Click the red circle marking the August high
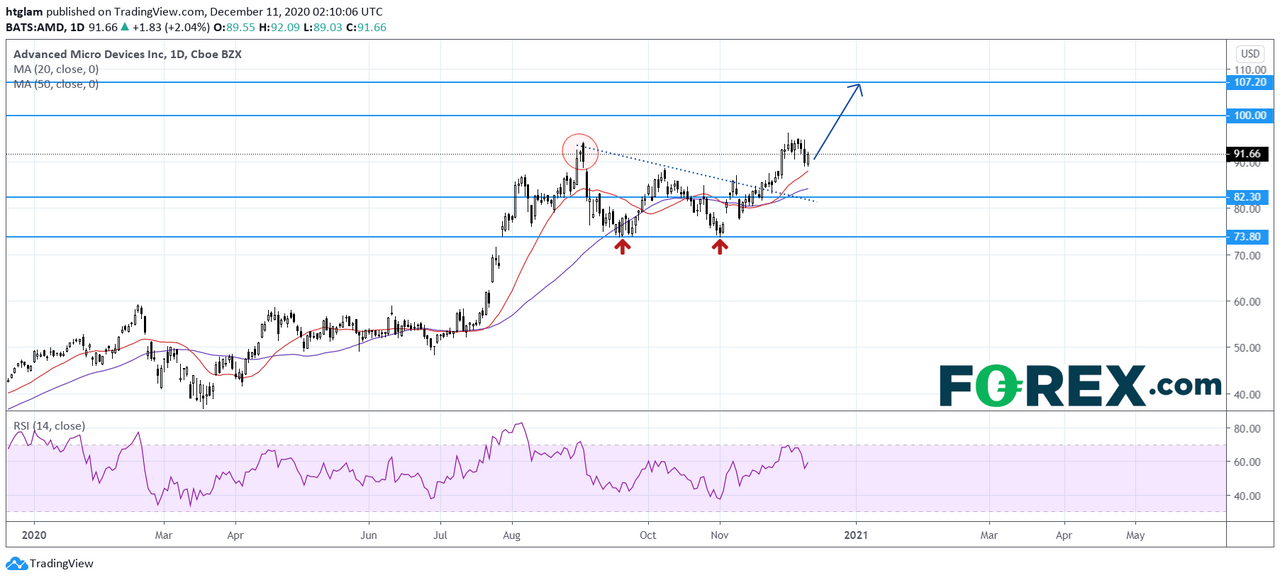 (x=580, y=152)
